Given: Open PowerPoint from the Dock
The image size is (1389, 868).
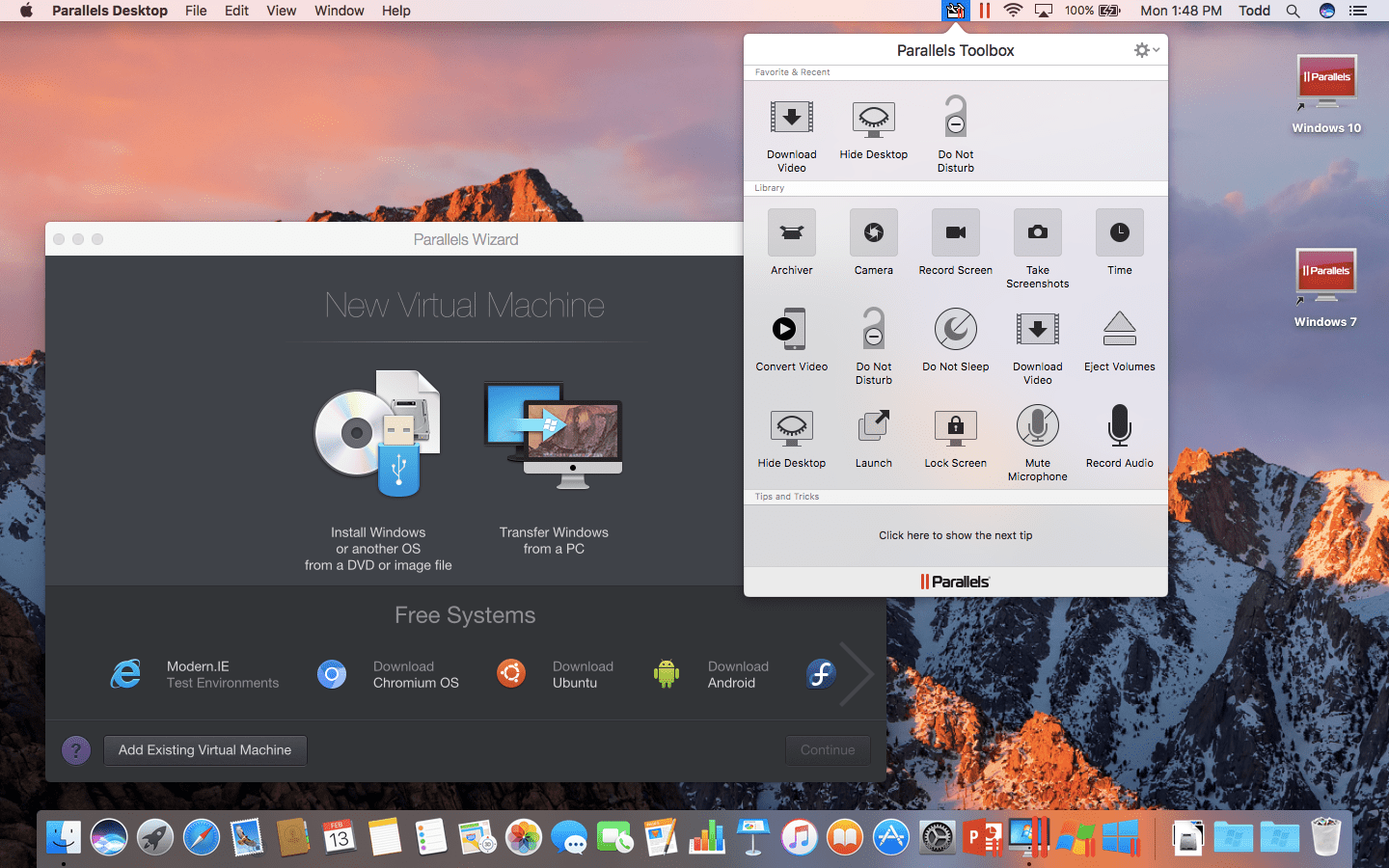Looking at the screenshot, I should pos(983,837).
